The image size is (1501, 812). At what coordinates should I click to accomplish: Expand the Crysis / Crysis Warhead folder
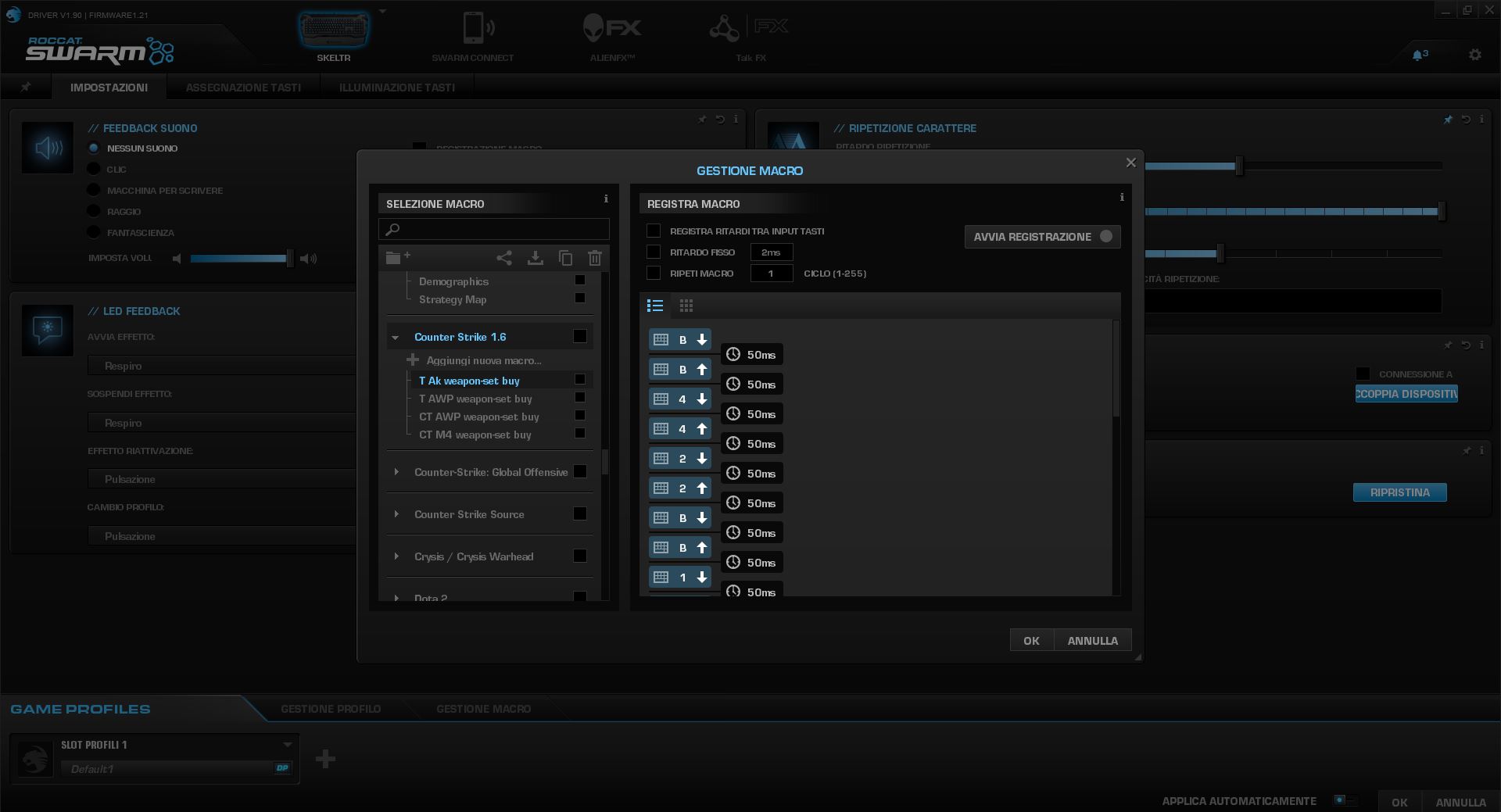396,556
